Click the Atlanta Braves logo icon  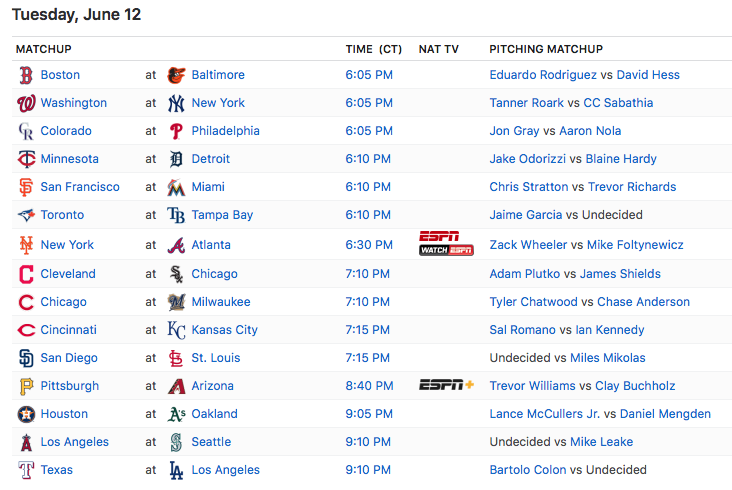click(x=177, y=245)
